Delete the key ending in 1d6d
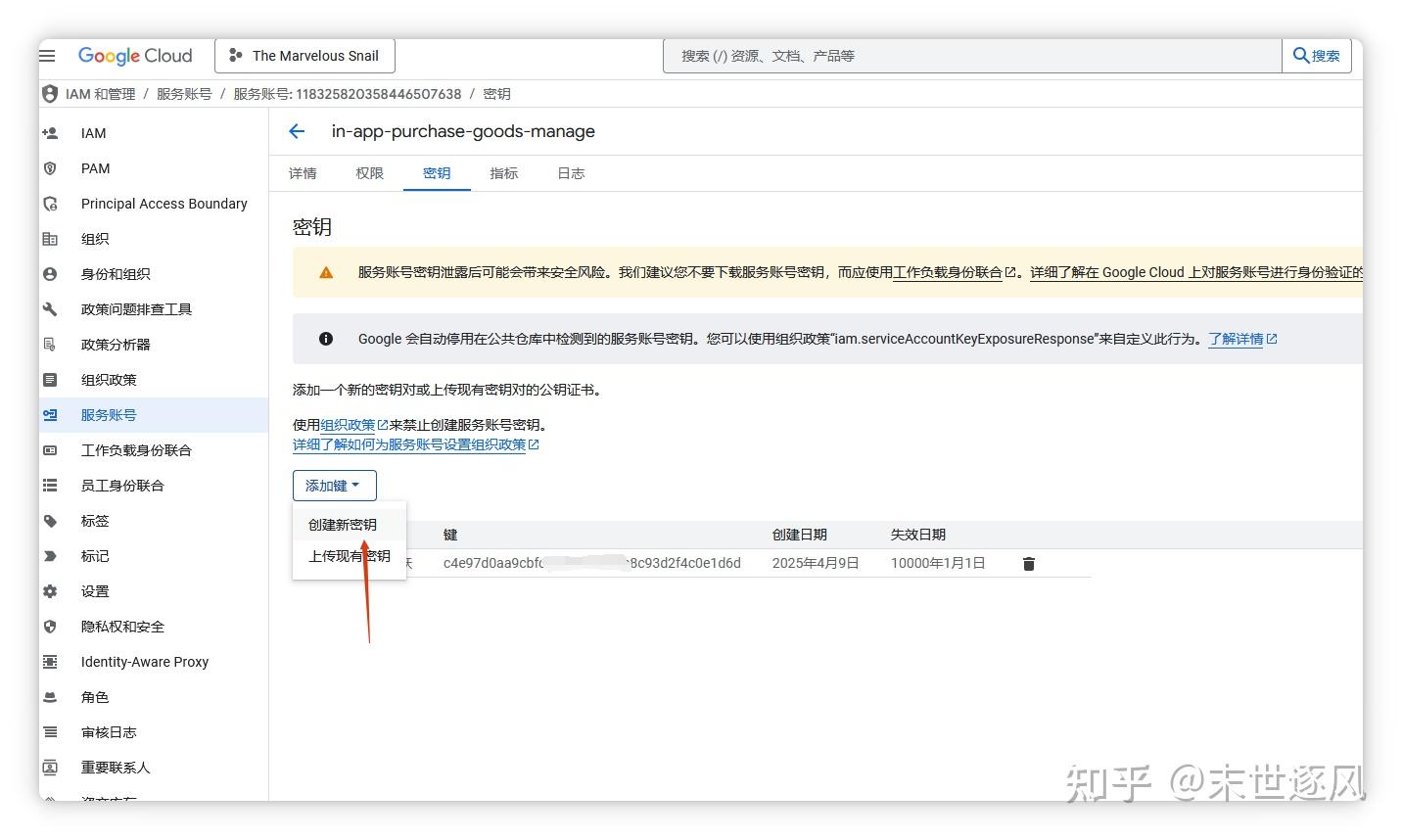 [1027, 562]
